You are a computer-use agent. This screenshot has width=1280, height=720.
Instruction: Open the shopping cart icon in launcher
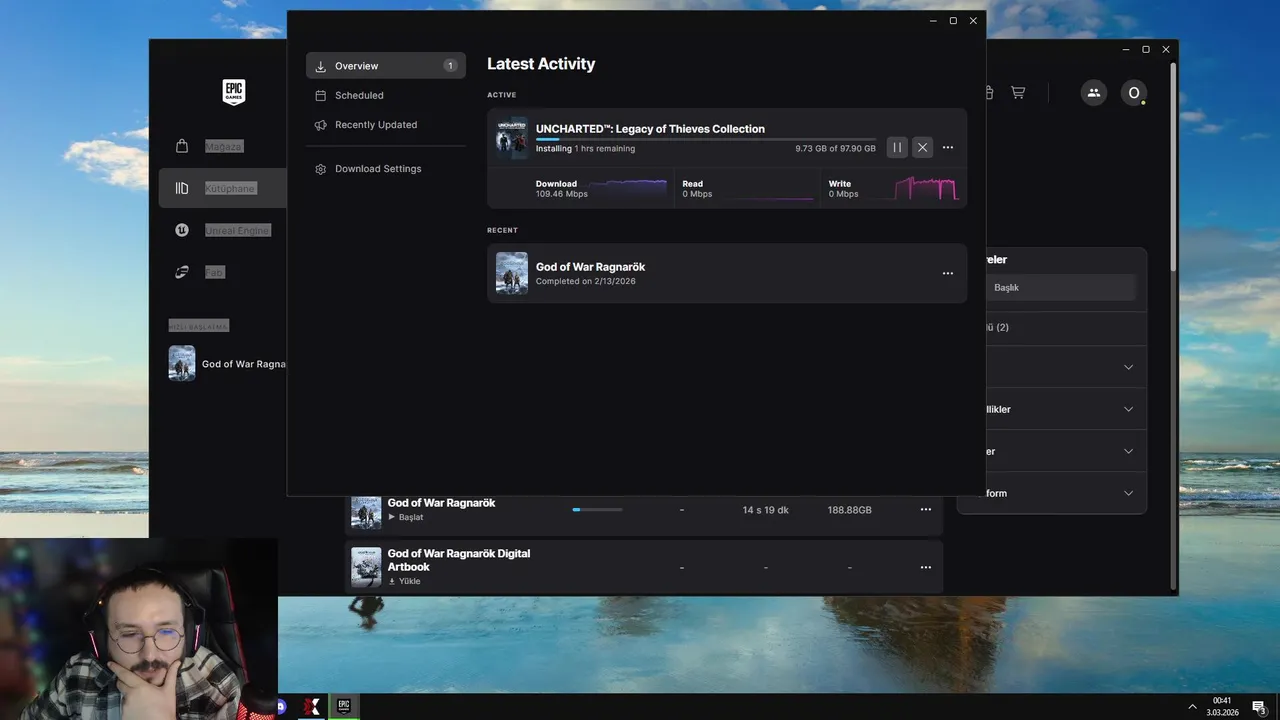pyautogui.click(x=1018, y=92)
